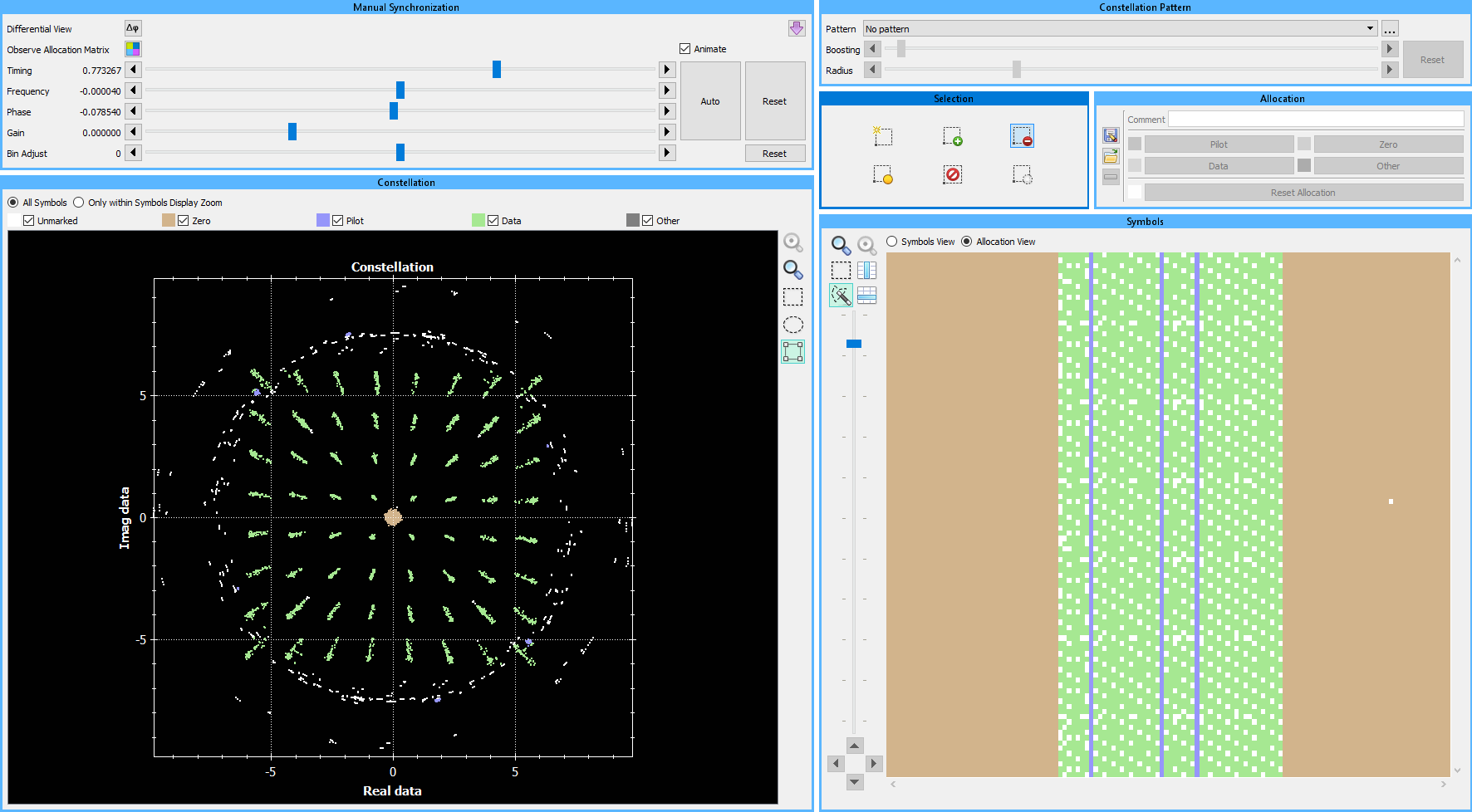The image size is (1472, 812).
Task: Open the Observe Allocation Matrix color icon
Action: pyautogui.click(x=133, y=49)
